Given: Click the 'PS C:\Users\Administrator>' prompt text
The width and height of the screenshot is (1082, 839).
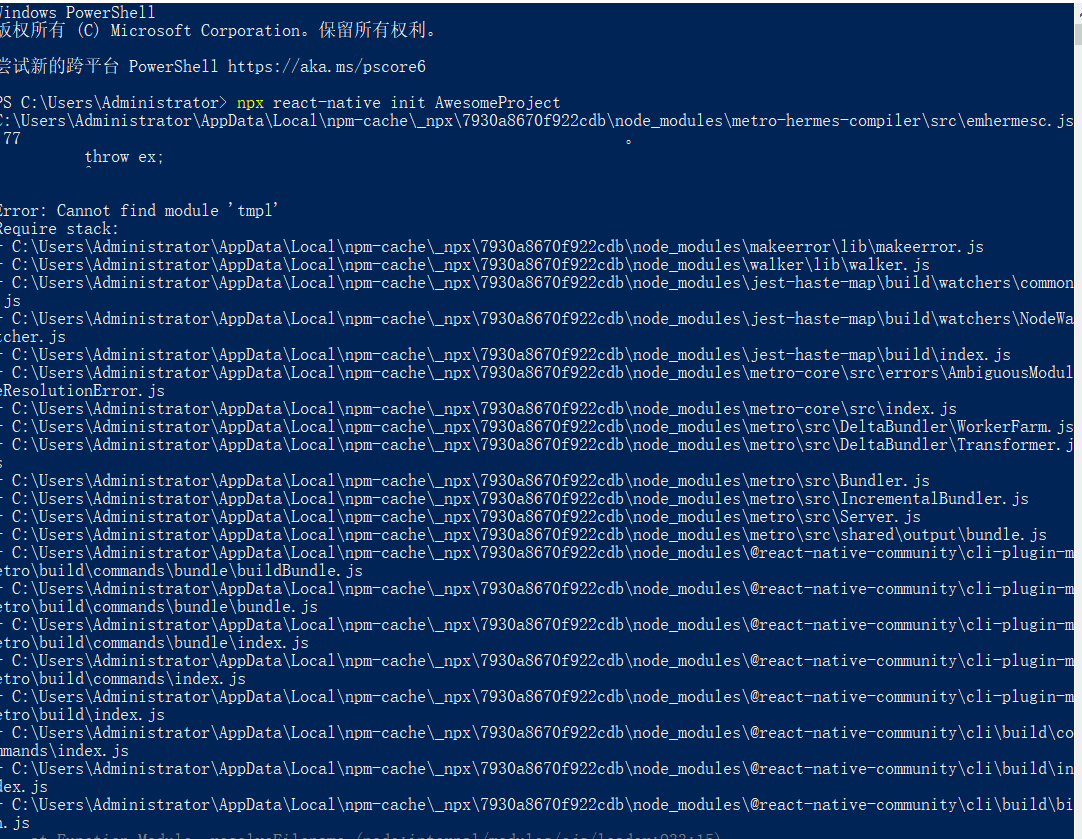Looking at the screenshot, I should [113, 103].
